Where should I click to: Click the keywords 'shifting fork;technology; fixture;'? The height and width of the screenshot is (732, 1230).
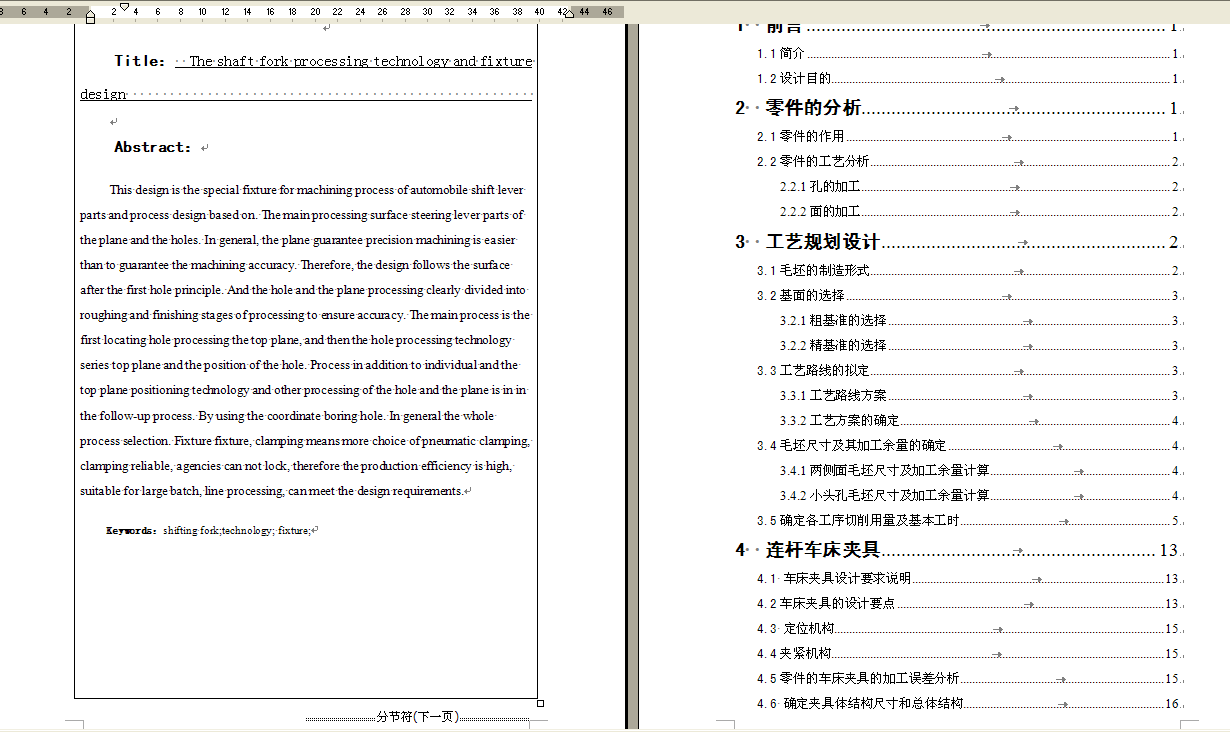(x=237, y=531)
